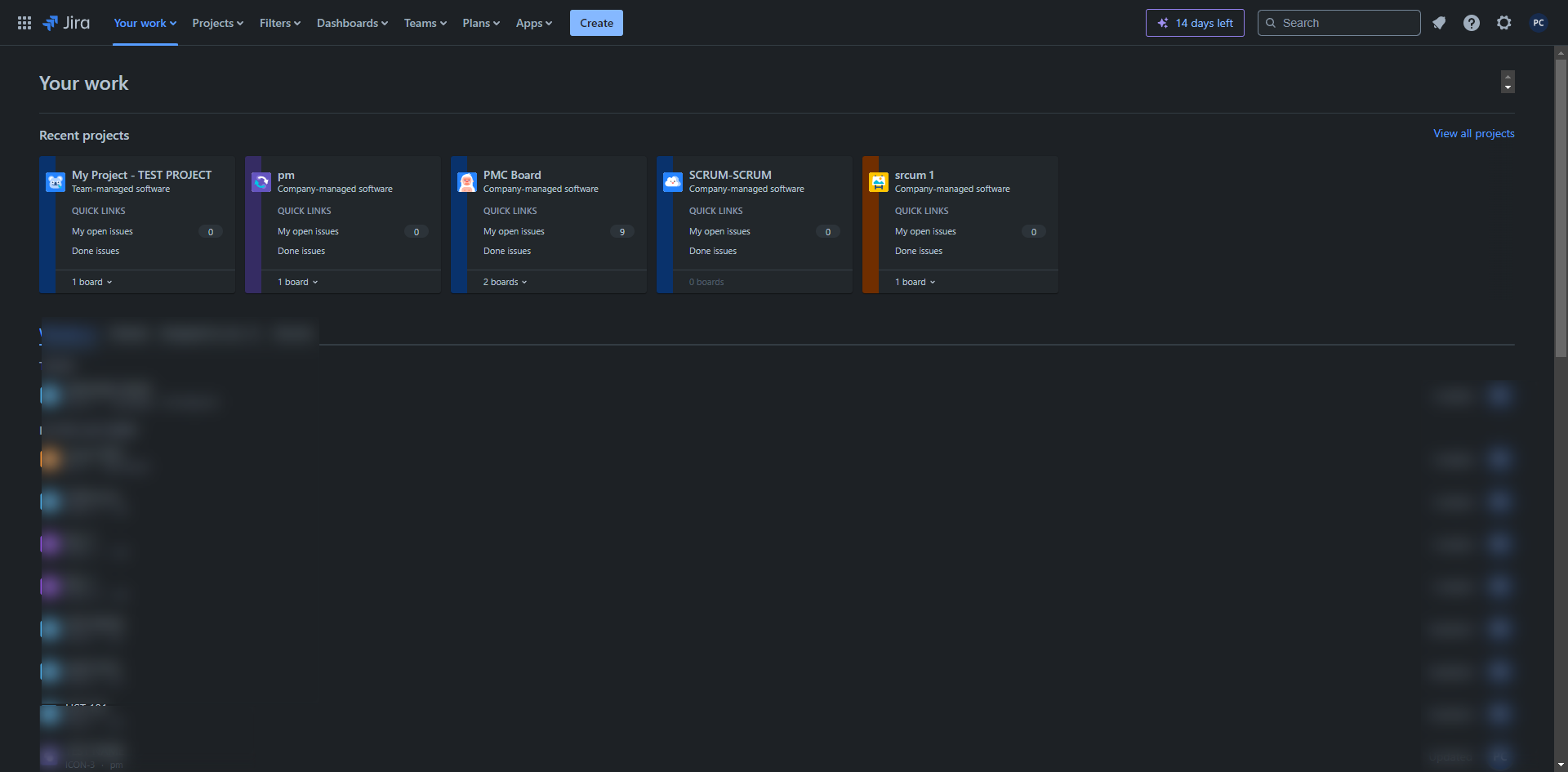Open the PMC Board project title

(x=512, y=175)
